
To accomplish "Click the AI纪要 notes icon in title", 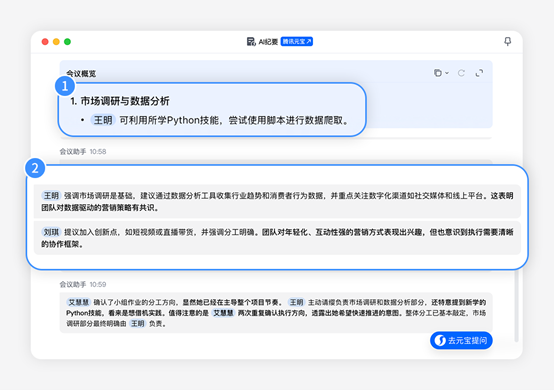I will 251,42.
